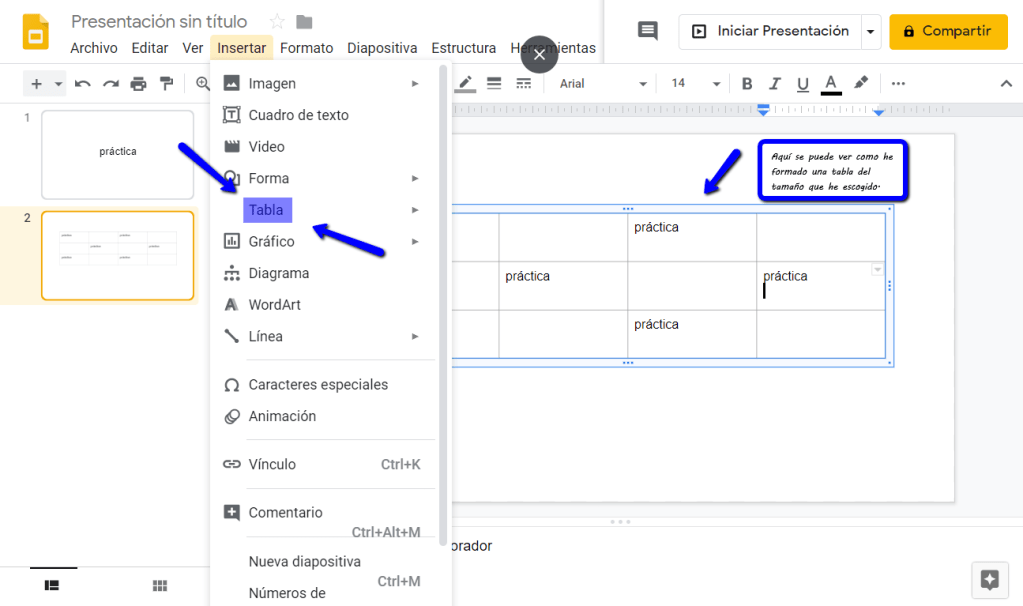Open the comment history icon

(x=648, y=31)
